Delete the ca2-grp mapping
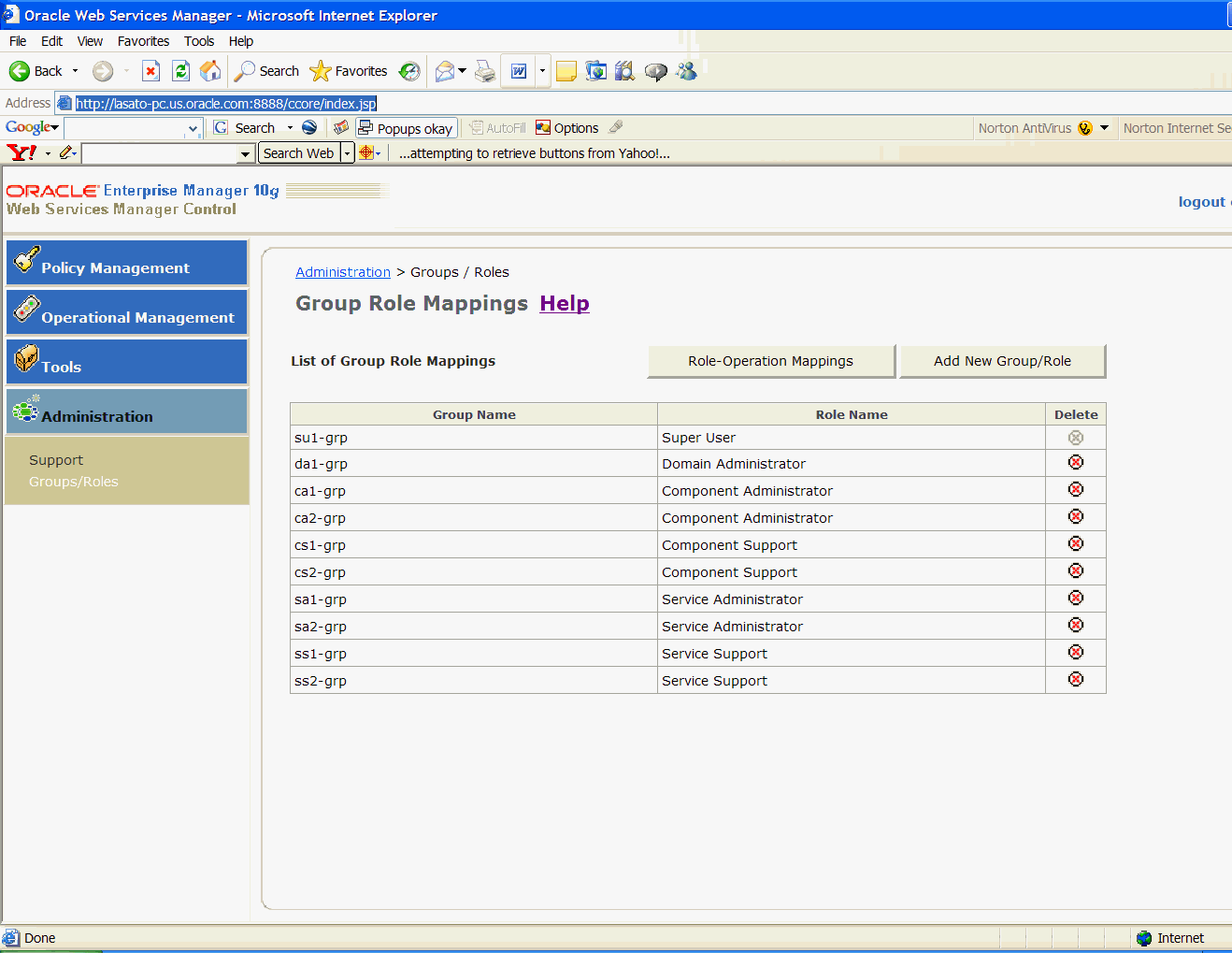This screenshot has height=953, width=1232. (1076, 516)
